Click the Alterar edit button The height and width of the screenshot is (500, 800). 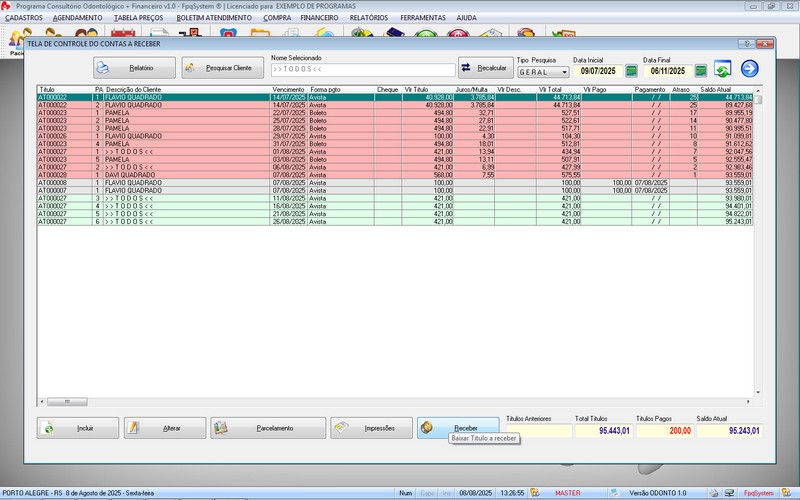pos(164,428)
